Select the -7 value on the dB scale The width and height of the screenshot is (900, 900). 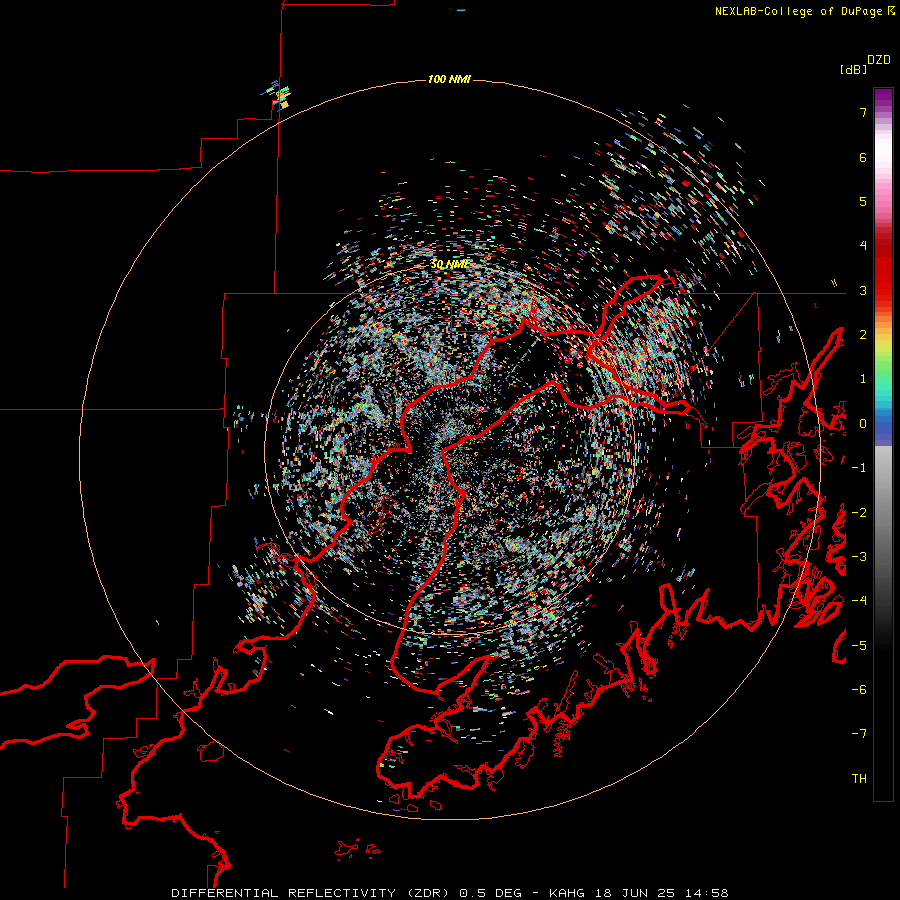pyautogui.click(x=859, y=734)
